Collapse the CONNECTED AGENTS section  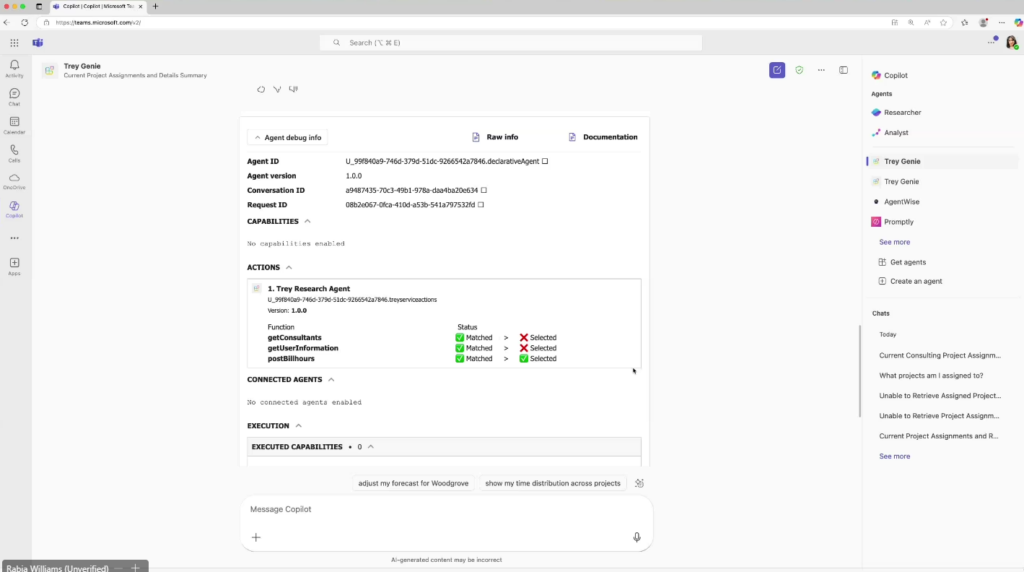331,379
